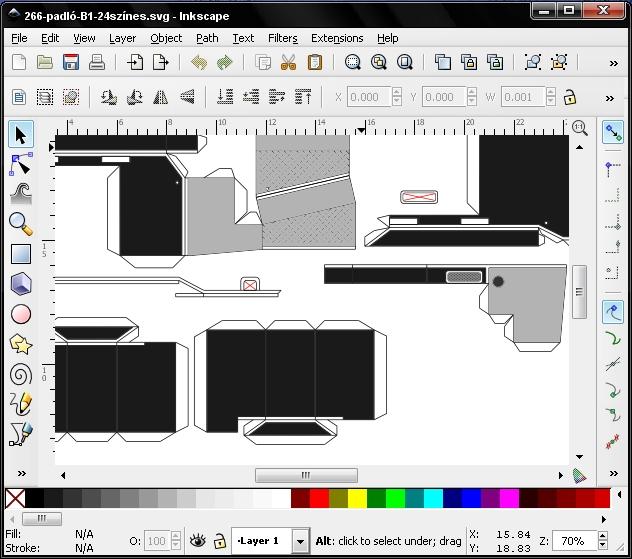Open the Filters menu

coord(282,38)
